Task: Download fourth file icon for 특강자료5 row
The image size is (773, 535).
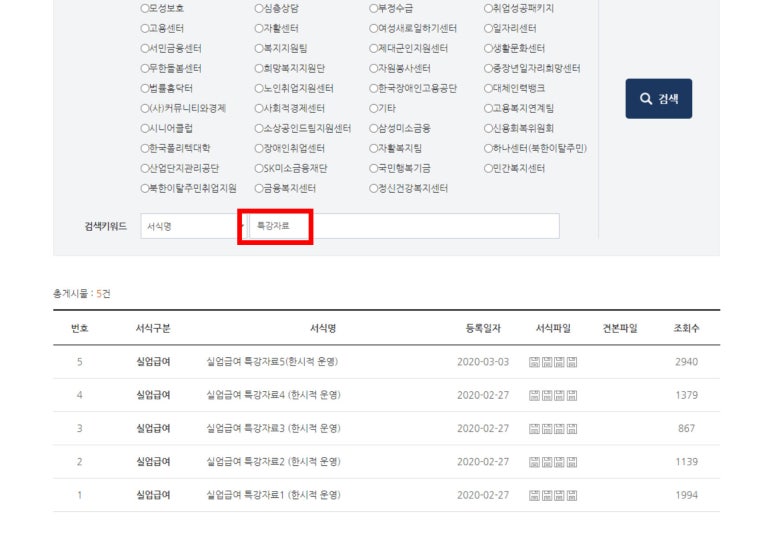Action: click(x=572, y=362)
